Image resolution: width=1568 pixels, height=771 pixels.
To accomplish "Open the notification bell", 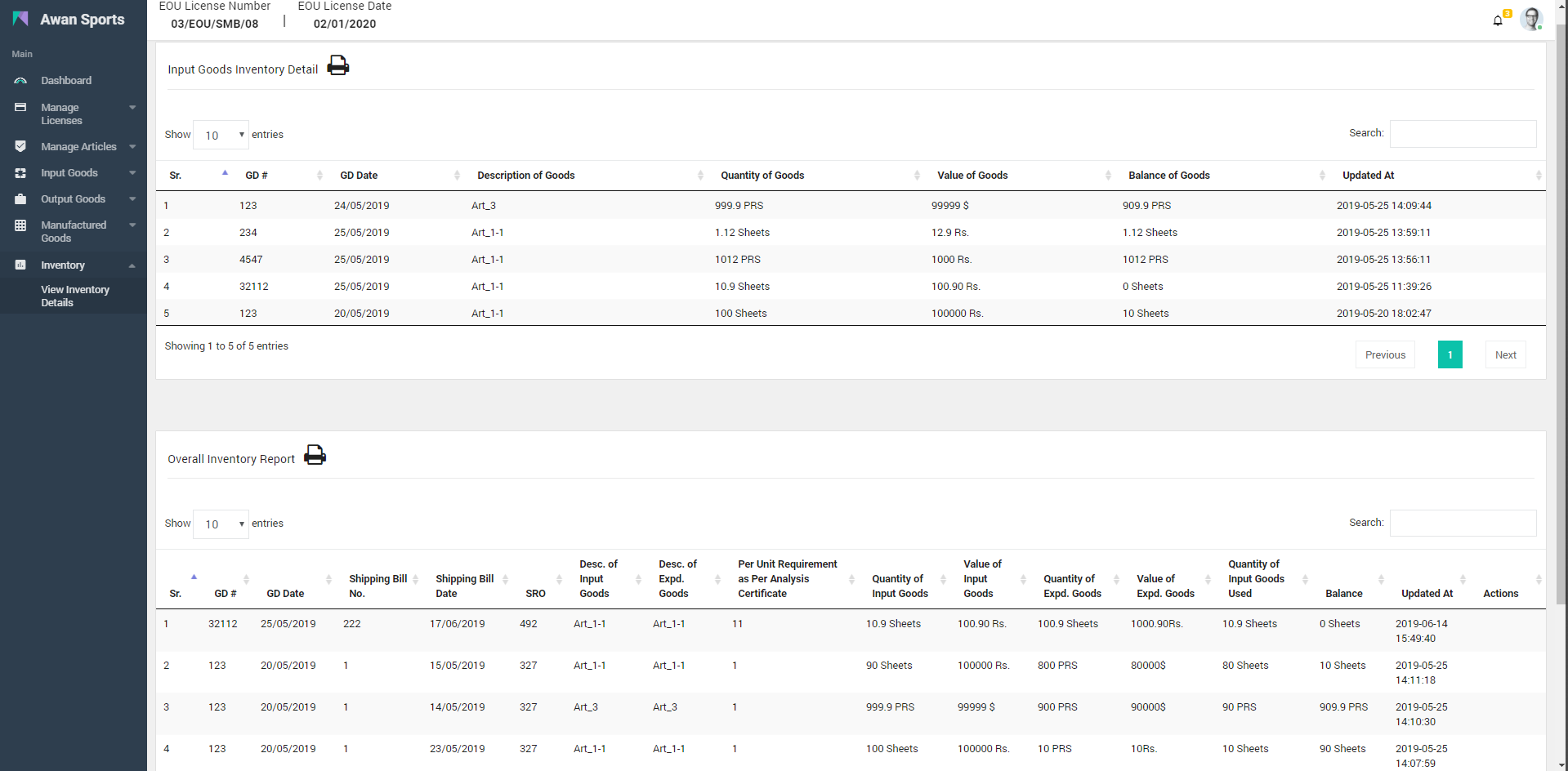I will click(x=1498, y=20).
